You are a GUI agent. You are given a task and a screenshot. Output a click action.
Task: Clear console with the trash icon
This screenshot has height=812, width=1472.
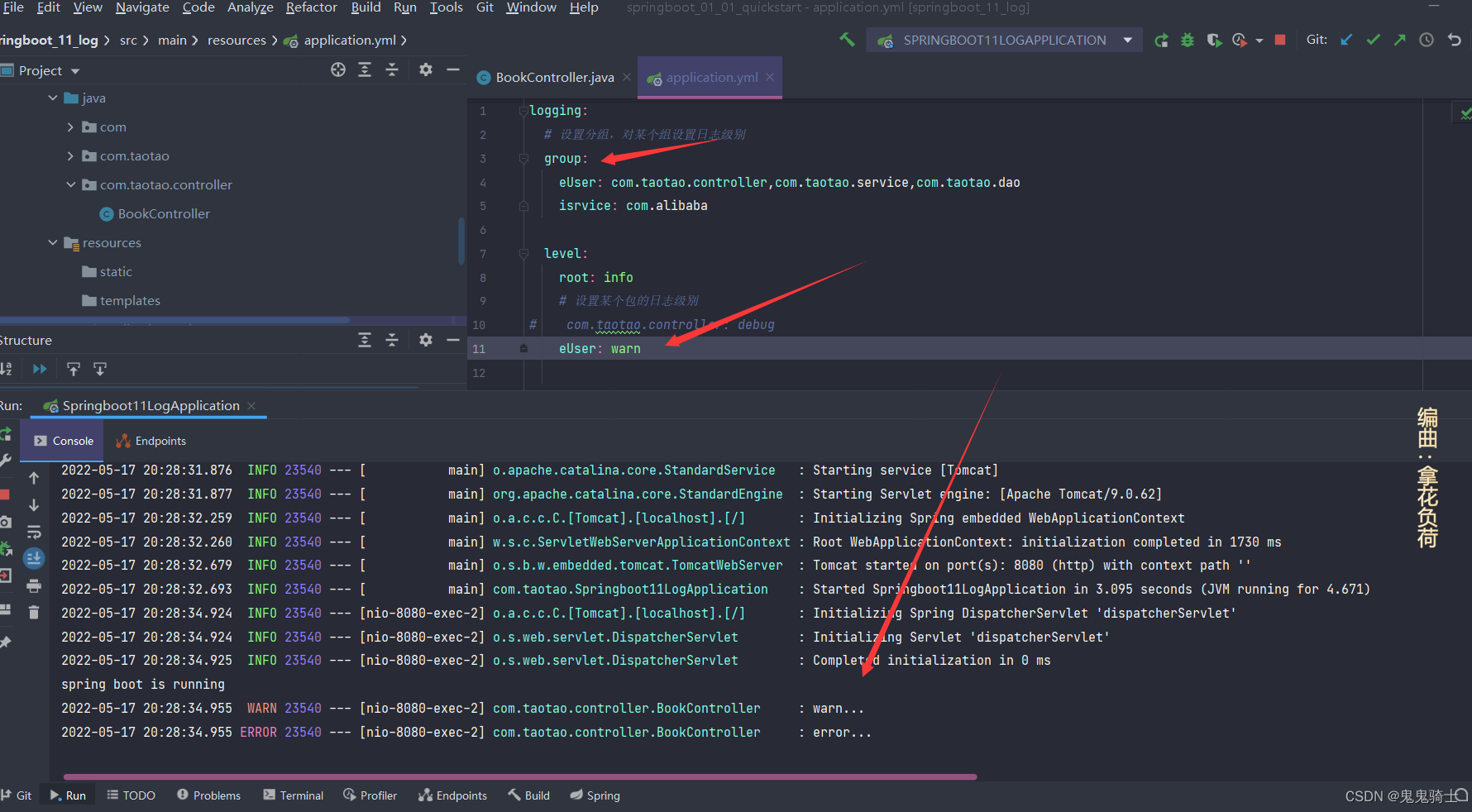tap(34, 612)
